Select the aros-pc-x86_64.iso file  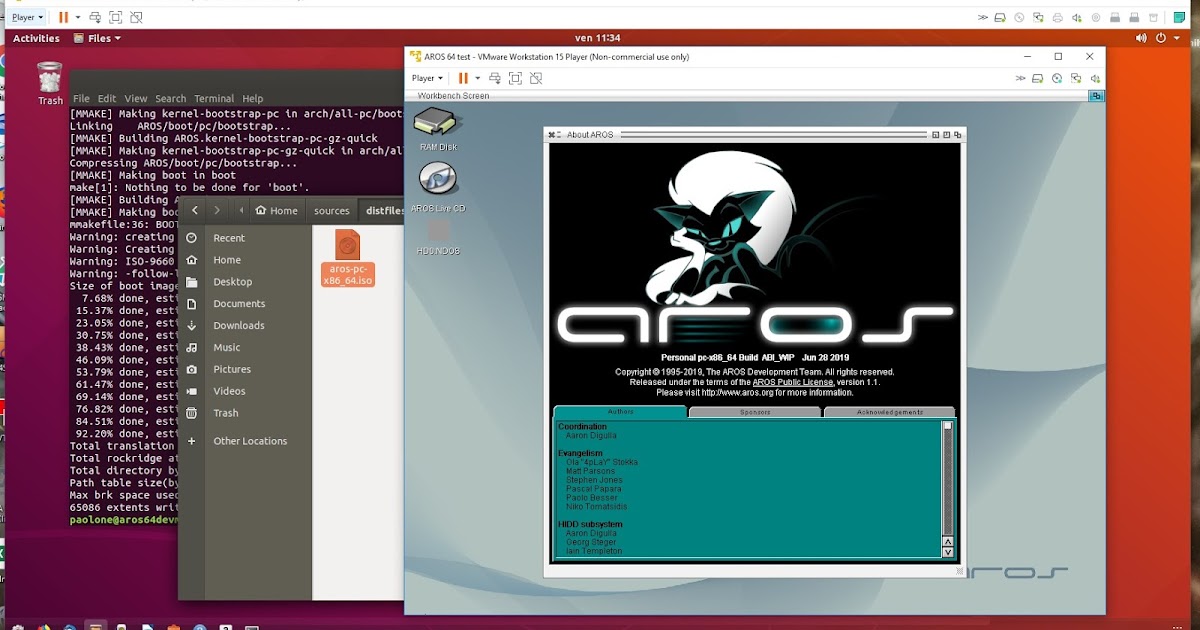[x=347, y=250]
